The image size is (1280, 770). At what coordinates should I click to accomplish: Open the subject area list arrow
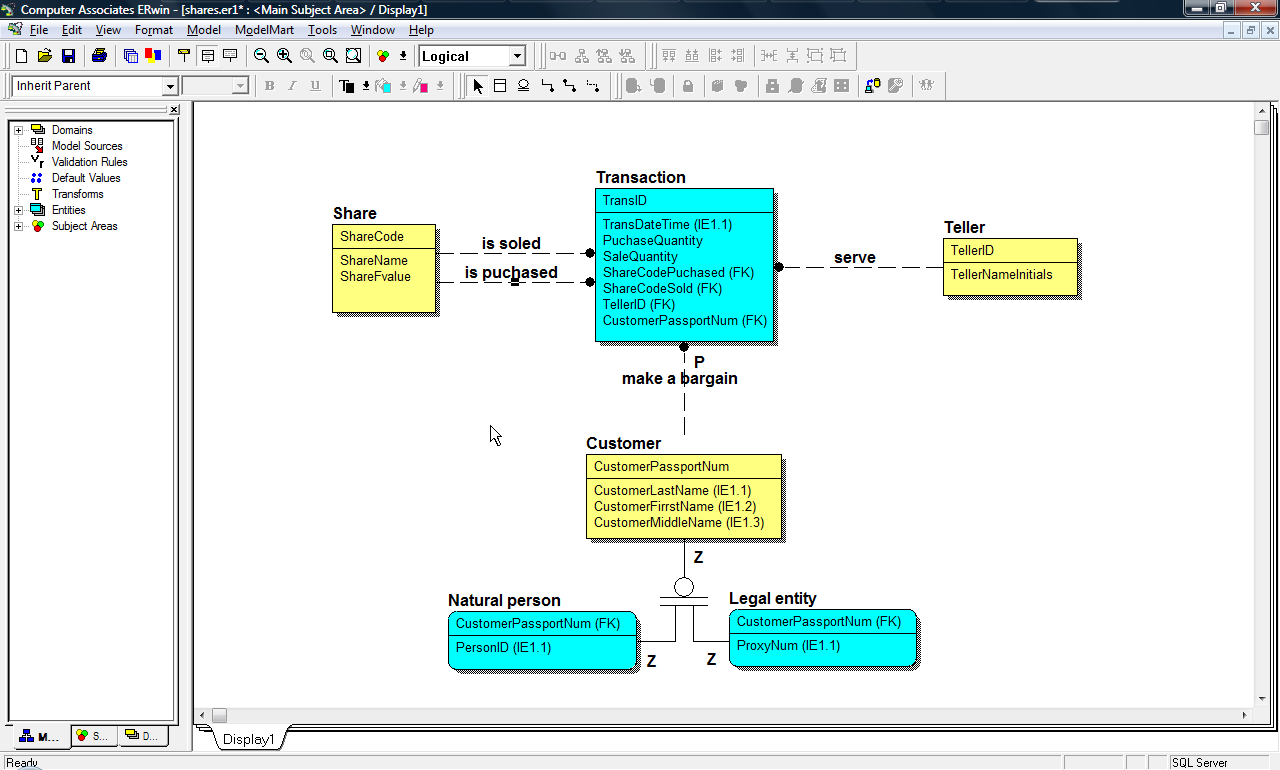403,56
